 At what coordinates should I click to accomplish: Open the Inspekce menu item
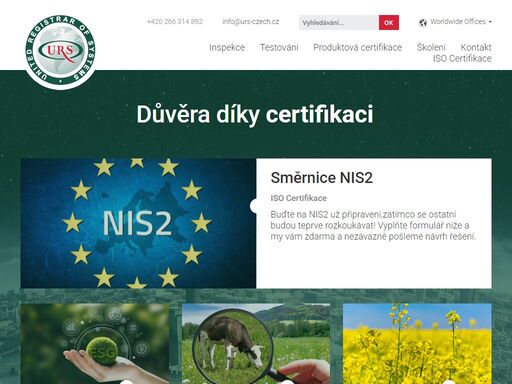tap(227, 47)
